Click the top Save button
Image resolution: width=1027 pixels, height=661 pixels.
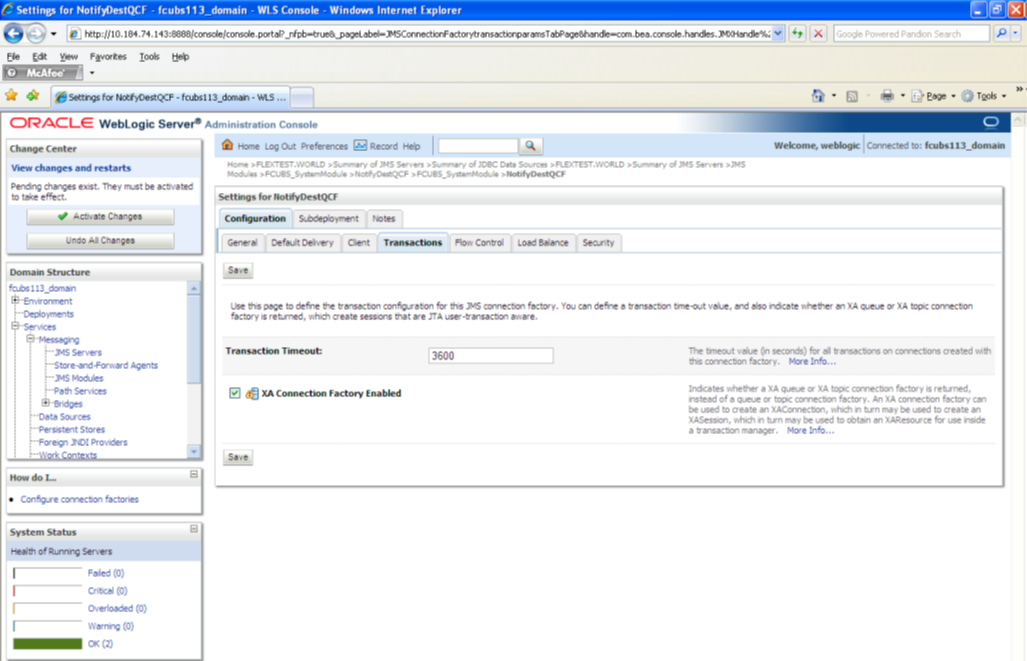click(238, 271)
